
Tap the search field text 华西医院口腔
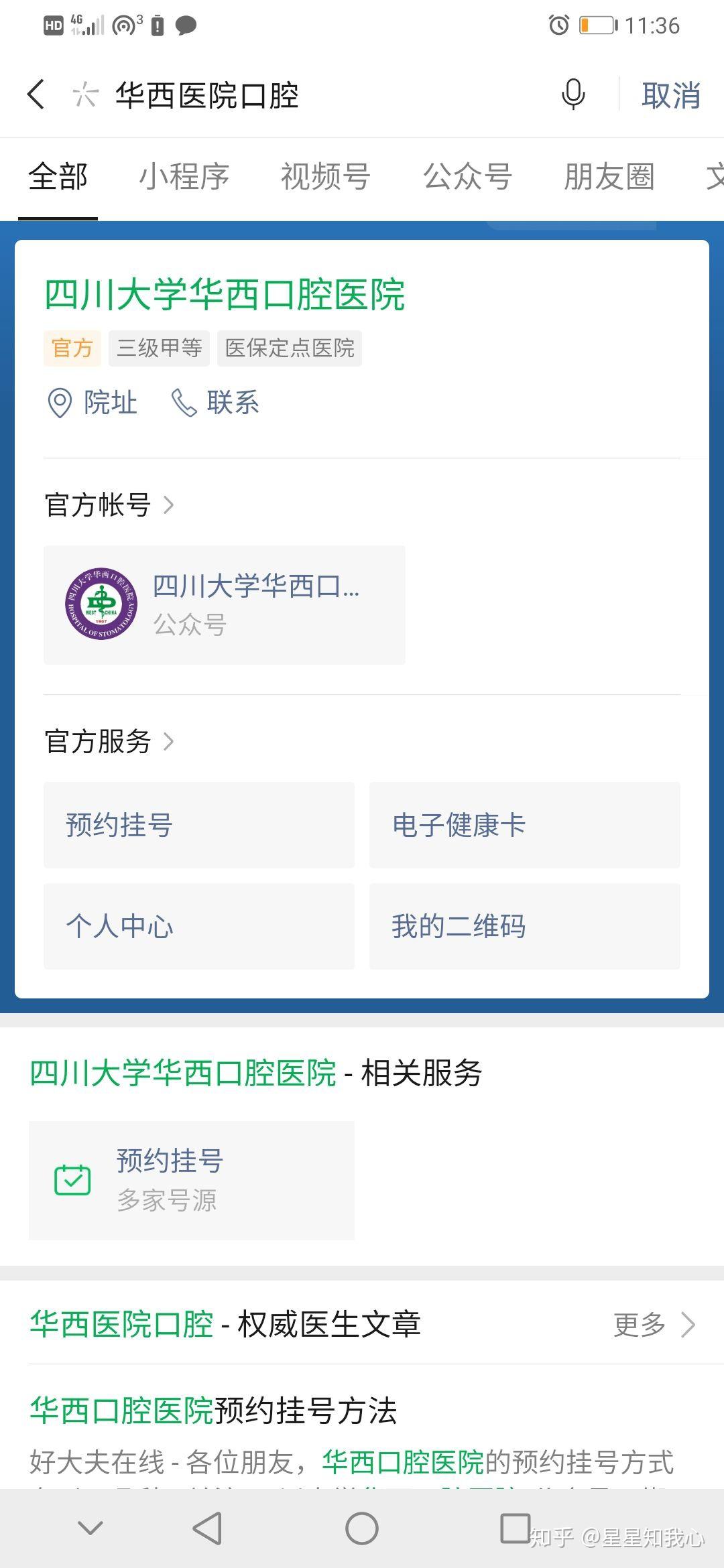click(207, 95)
